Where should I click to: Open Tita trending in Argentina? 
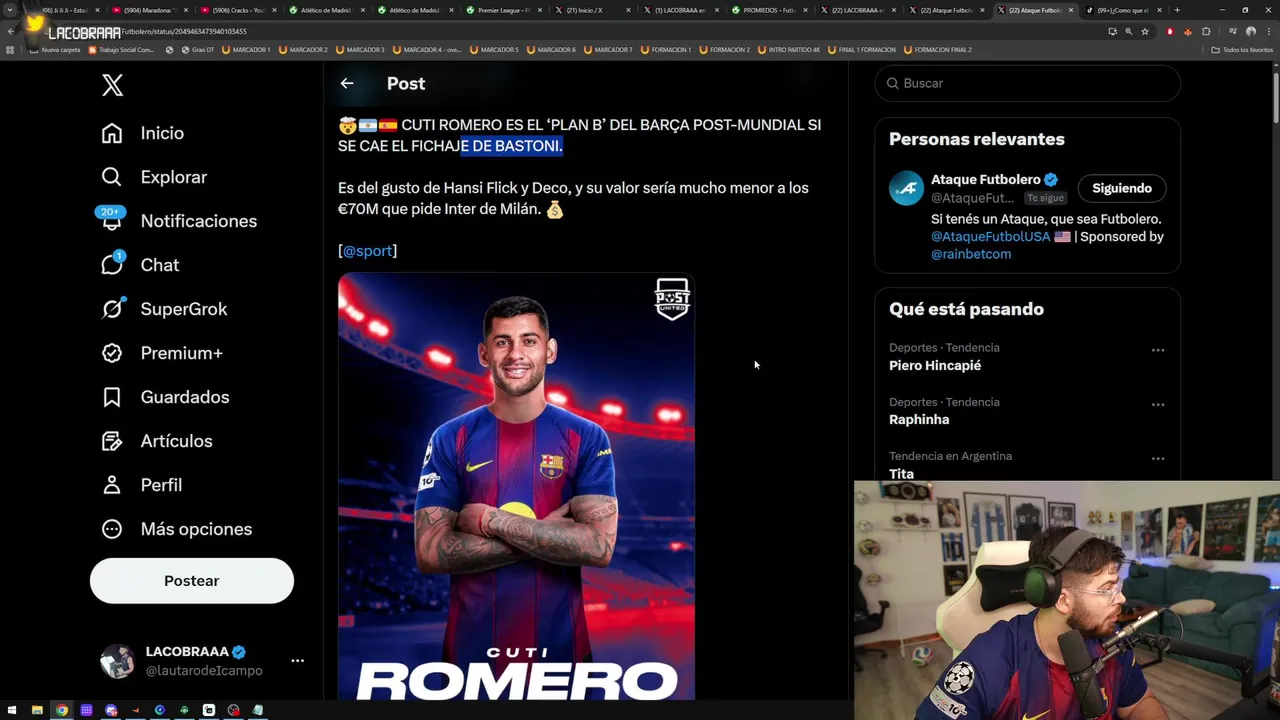click(901, 474)
